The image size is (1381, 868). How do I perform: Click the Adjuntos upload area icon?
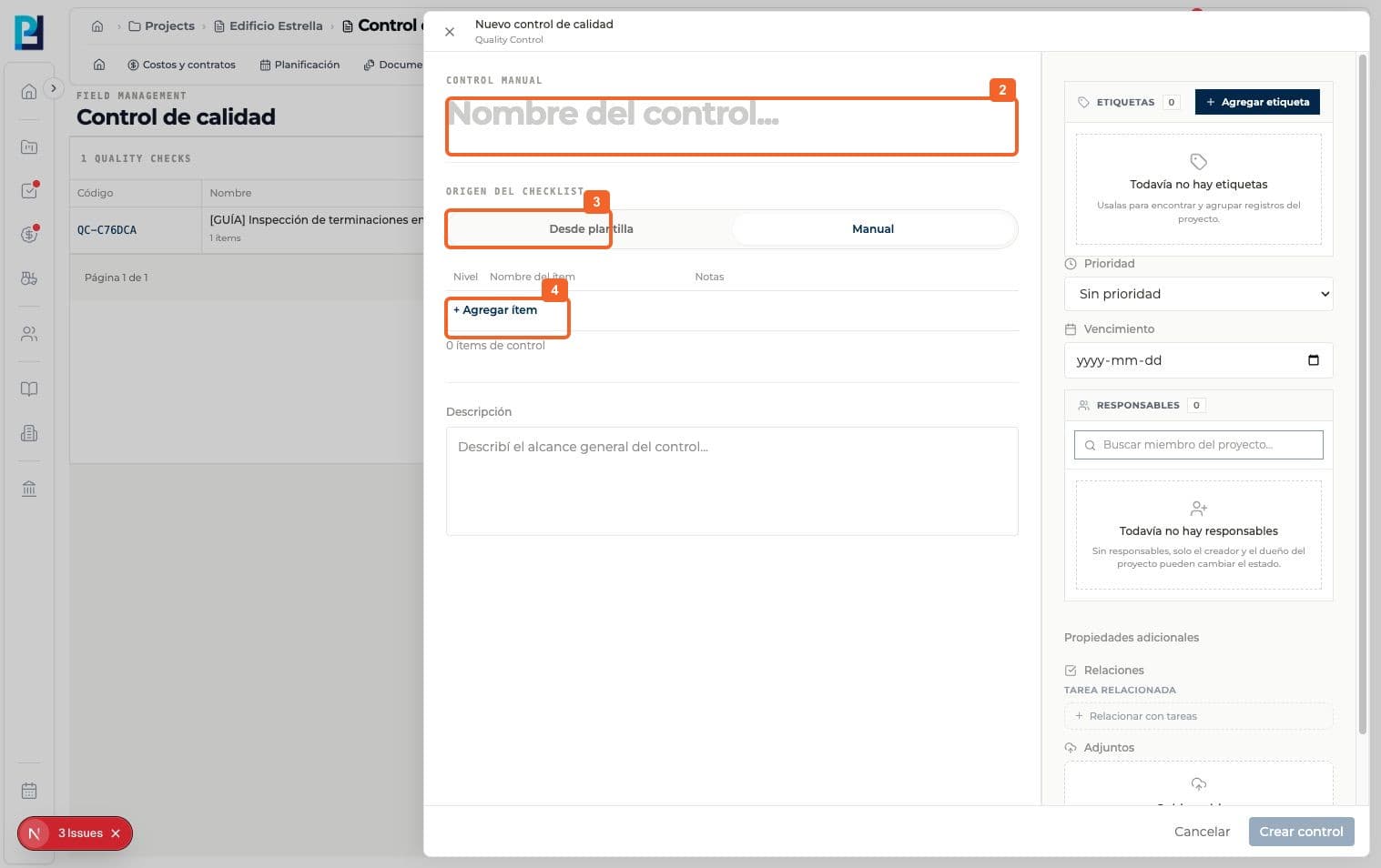[x=1198, y=784]
